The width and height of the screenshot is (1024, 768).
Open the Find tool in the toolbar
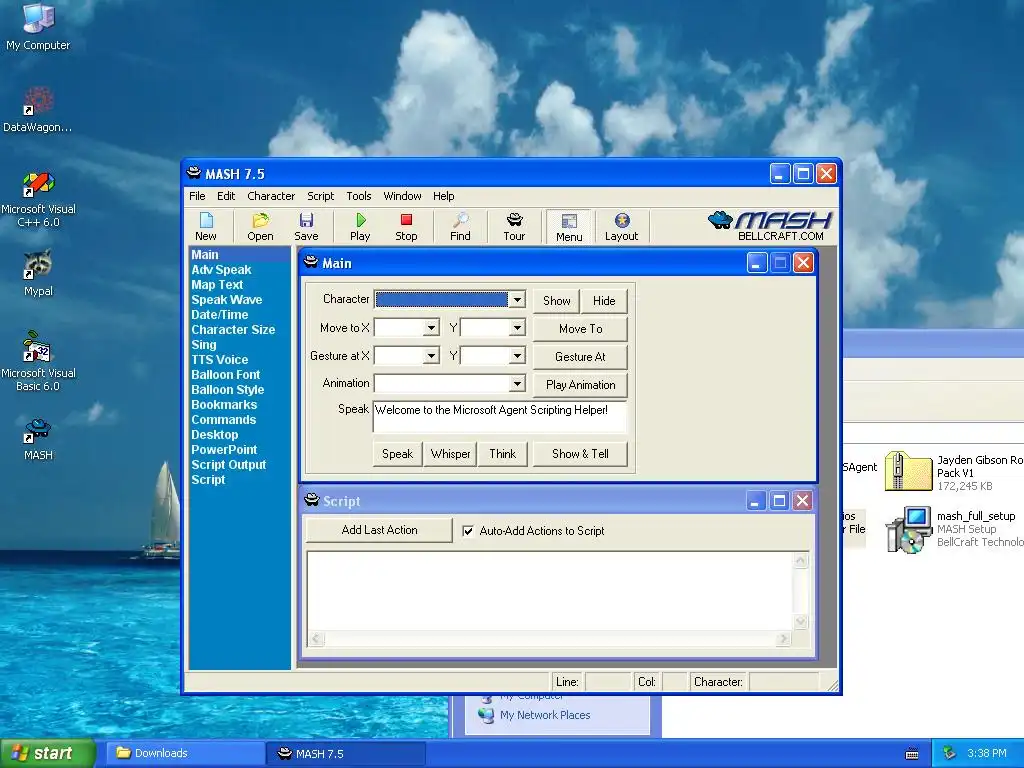pyautogui.click(x=460, y=227)
